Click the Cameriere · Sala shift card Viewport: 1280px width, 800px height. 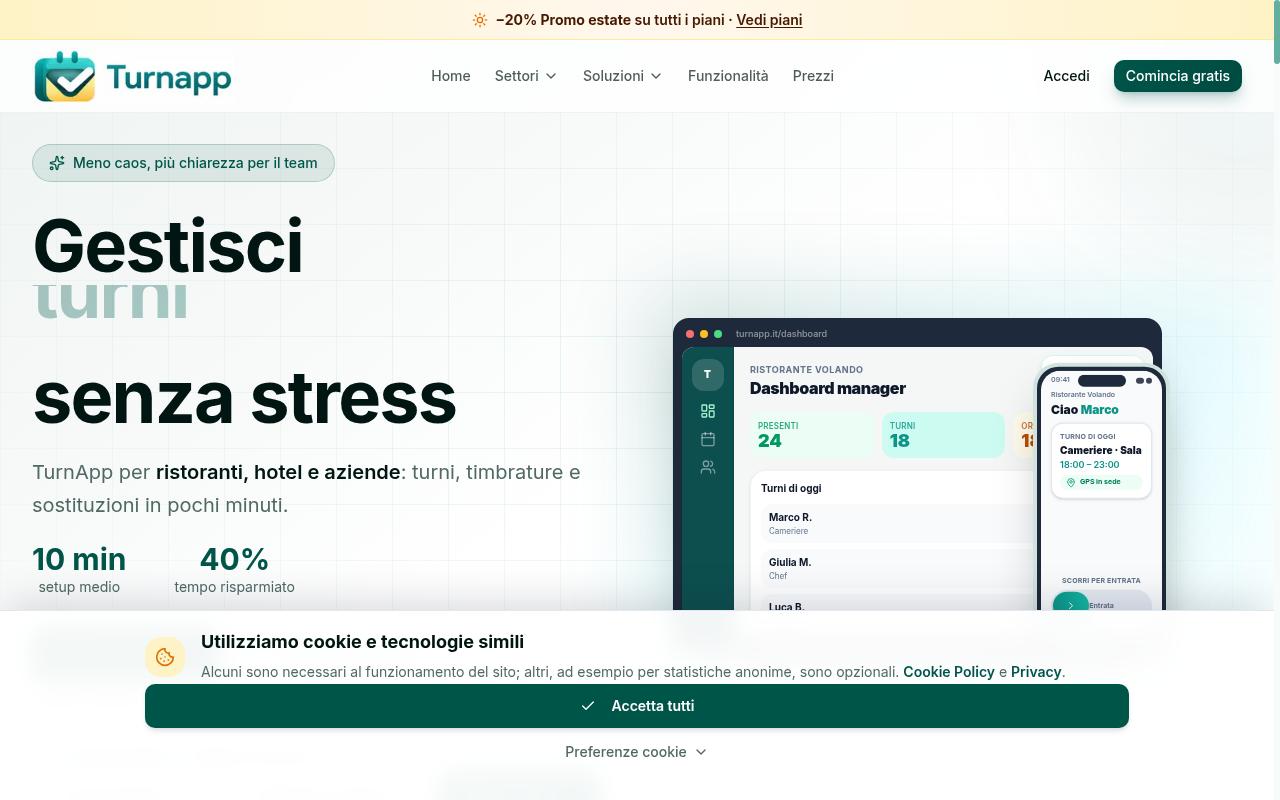1101,461
